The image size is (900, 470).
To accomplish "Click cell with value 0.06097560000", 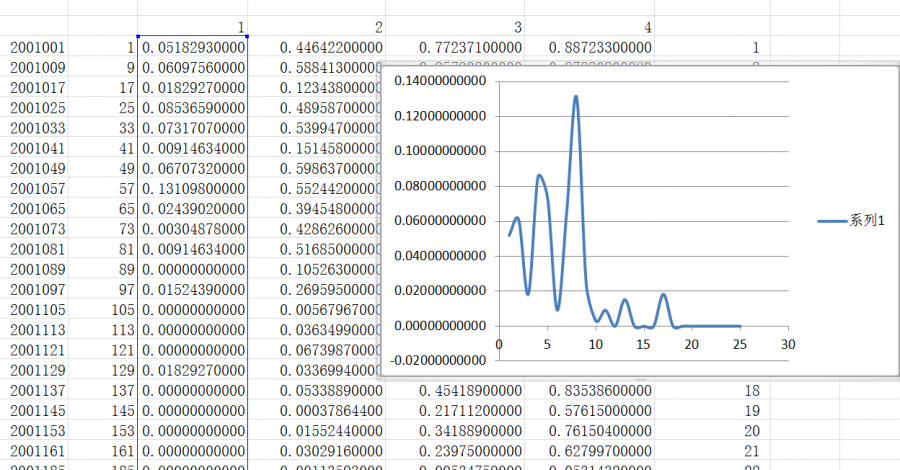I will (x=193, y=67).
